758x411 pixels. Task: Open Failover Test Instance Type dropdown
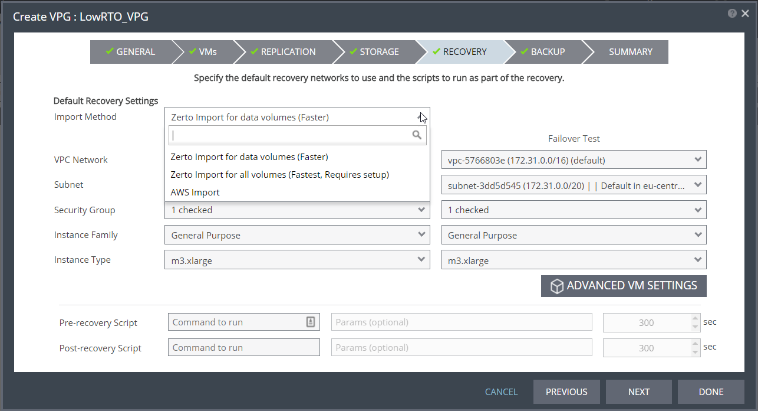pos(574,260)
